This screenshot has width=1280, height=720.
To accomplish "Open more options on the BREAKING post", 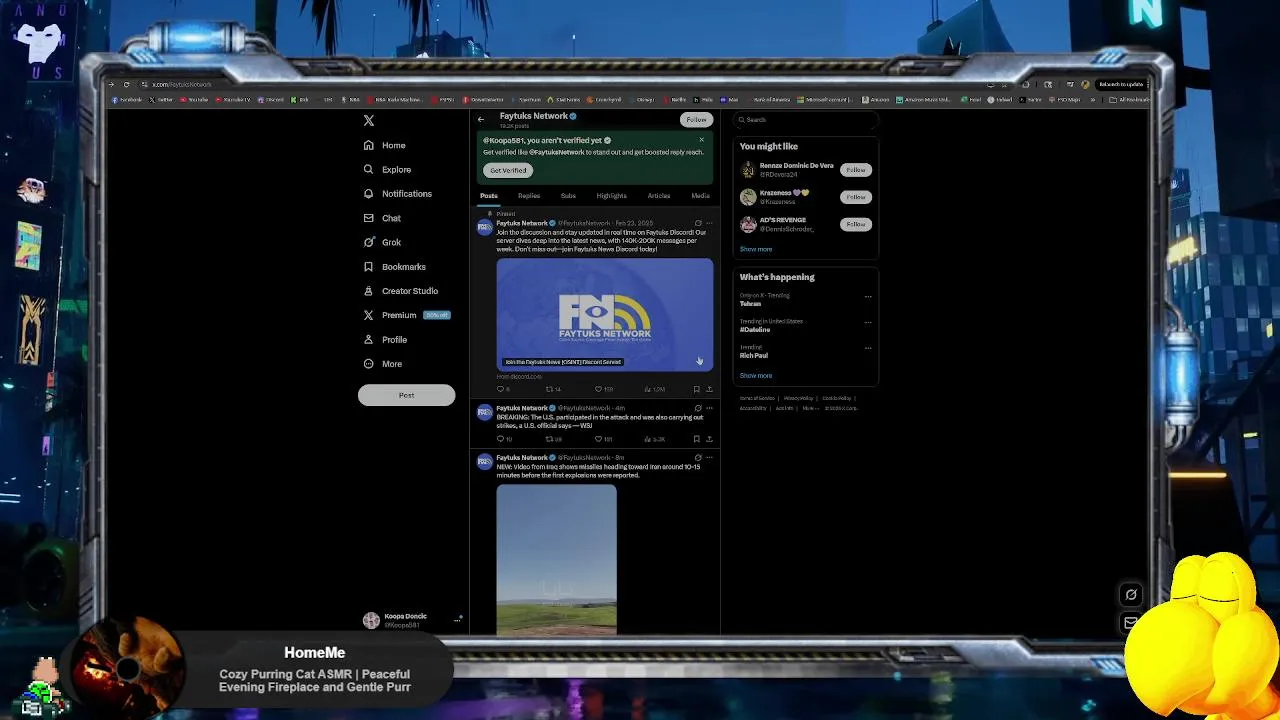I will (709, 408).
